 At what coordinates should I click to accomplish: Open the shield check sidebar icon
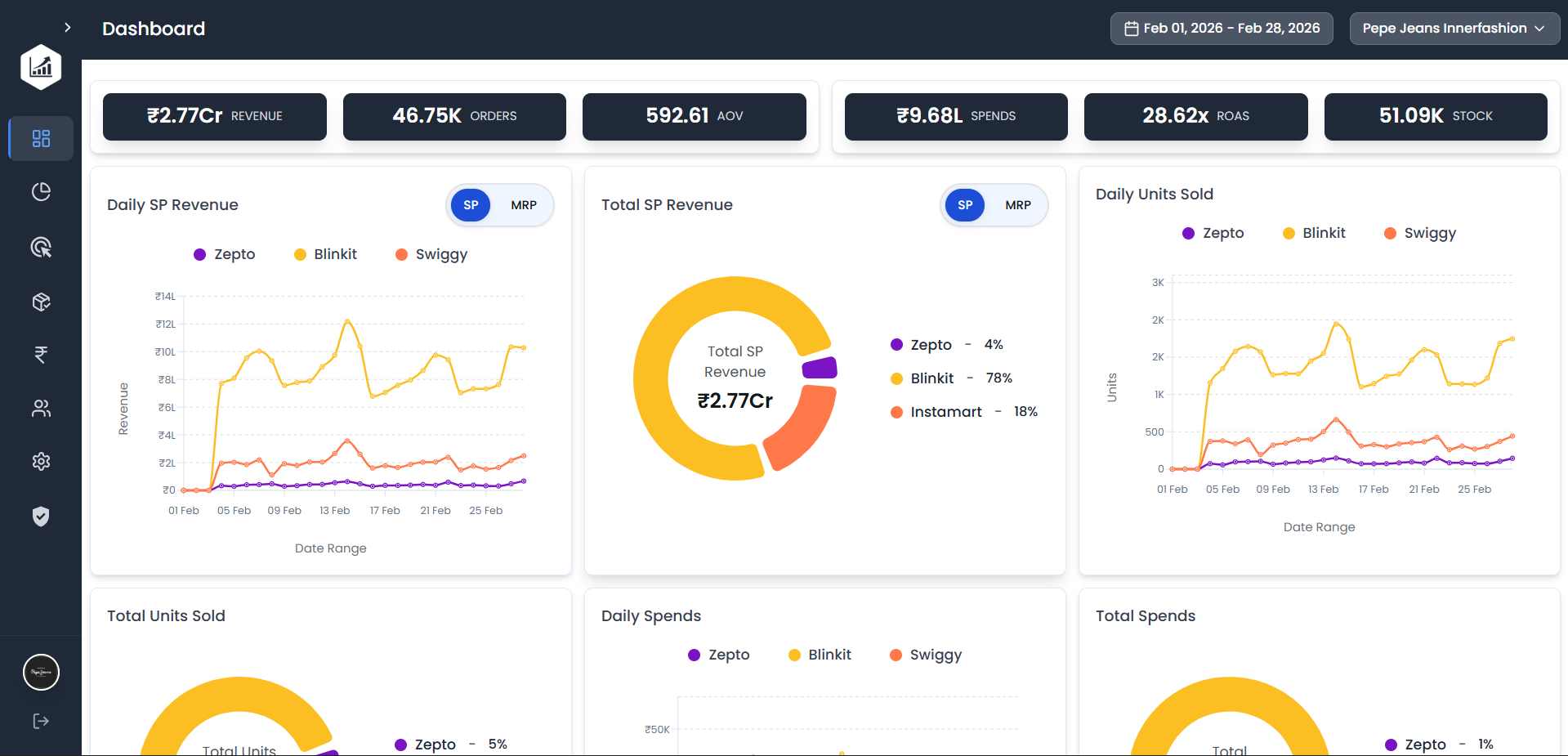point(41,517)
